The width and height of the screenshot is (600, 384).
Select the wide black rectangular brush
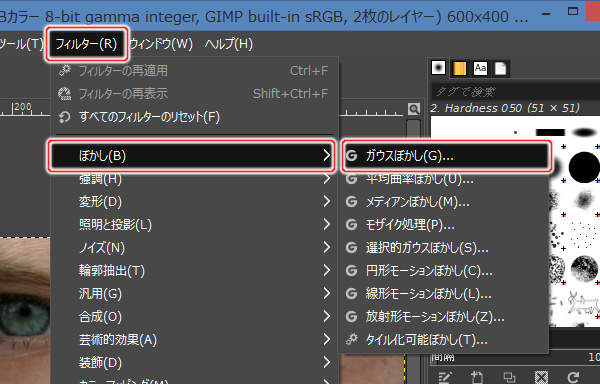[x=550, y=132]
